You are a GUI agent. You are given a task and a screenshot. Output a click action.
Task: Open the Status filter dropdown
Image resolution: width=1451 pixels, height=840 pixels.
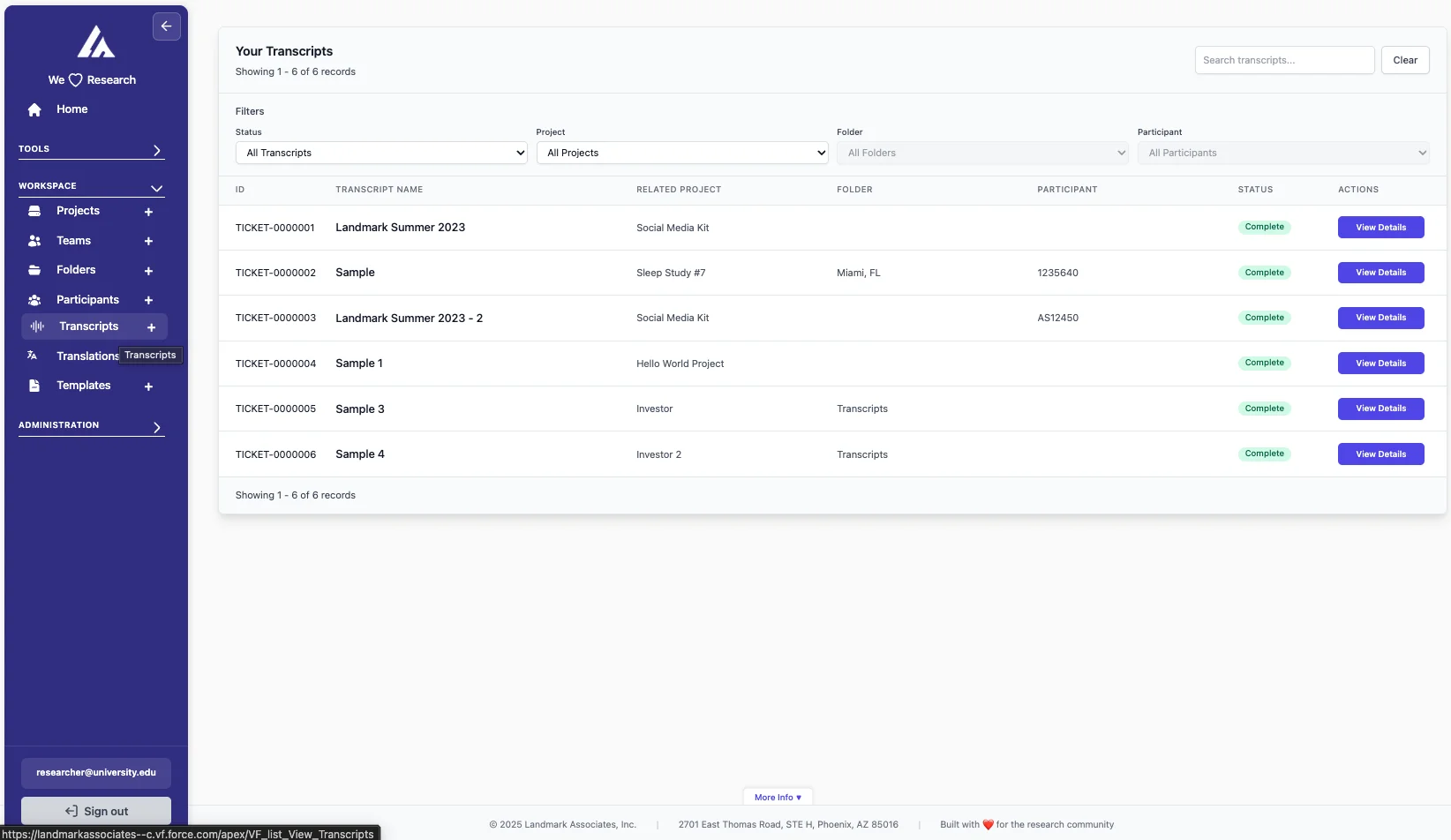[380, 153]
